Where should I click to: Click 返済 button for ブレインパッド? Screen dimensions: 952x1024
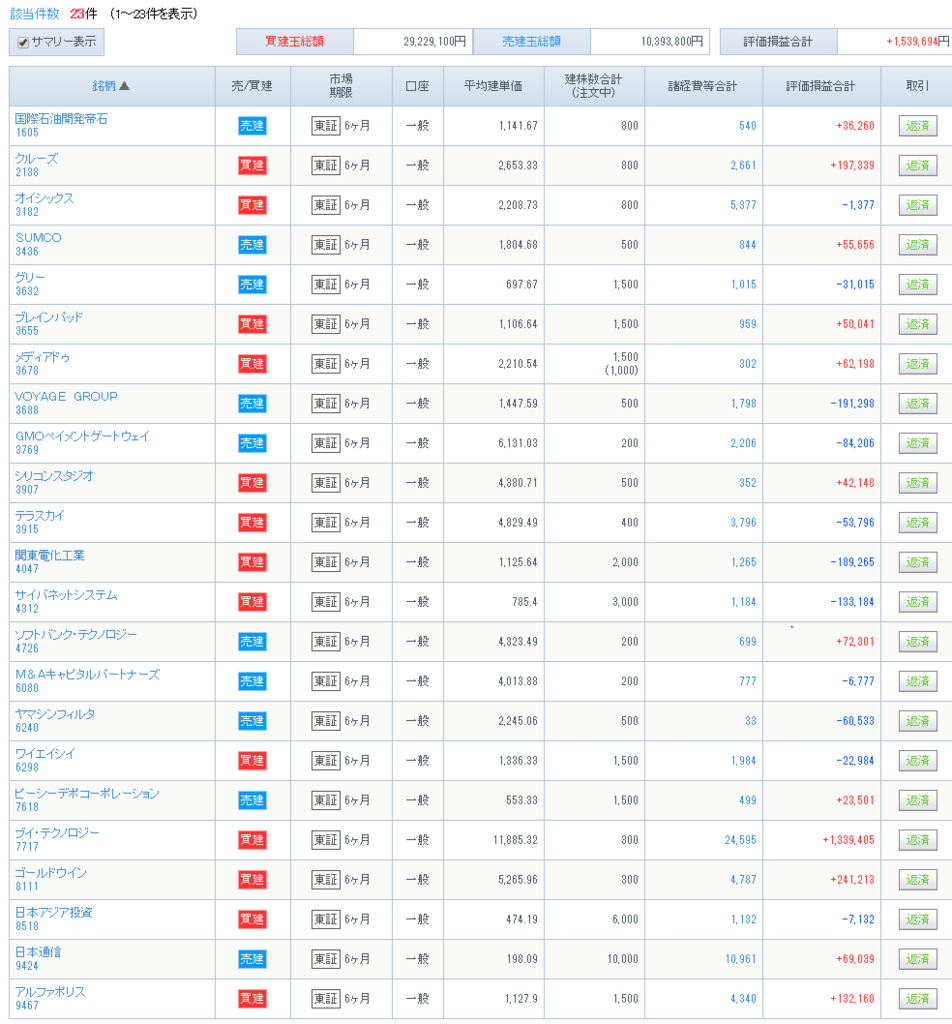click(917, 325)
